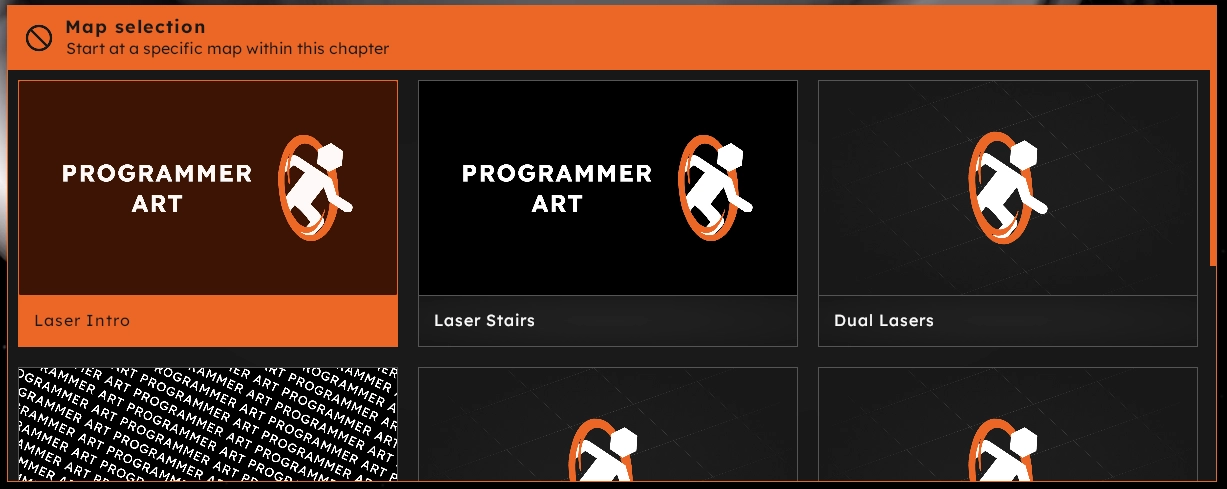Click the circle-slash icon beside Map selection
This screenshot has height=489, width=1227.
[x=38, y=38]
